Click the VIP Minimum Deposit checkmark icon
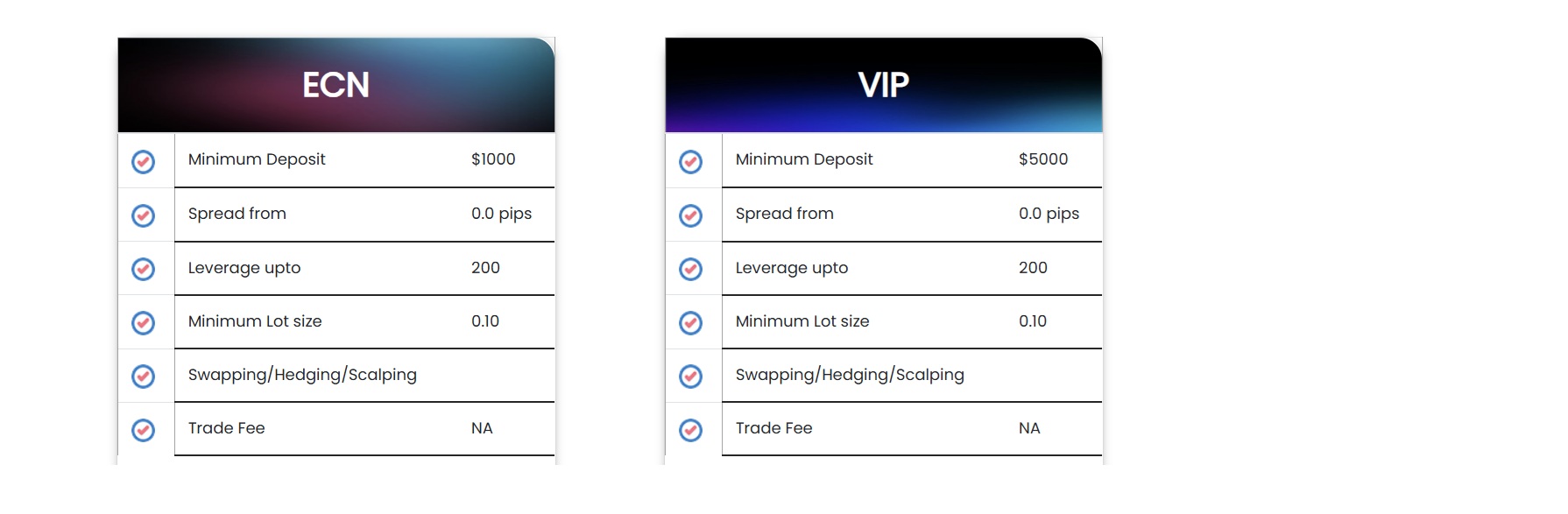1568x514 pixels. click(x=691, y=162)
